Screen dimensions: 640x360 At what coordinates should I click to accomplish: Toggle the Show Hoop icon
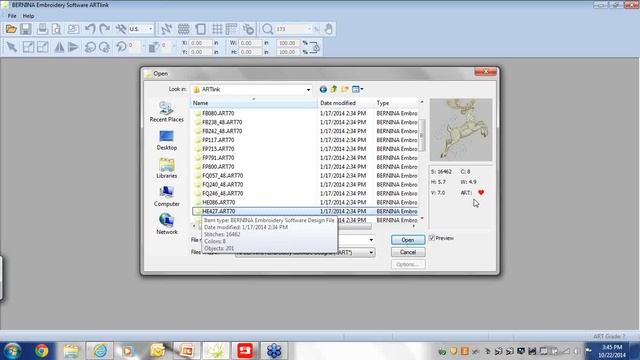[x=200, y=29]
